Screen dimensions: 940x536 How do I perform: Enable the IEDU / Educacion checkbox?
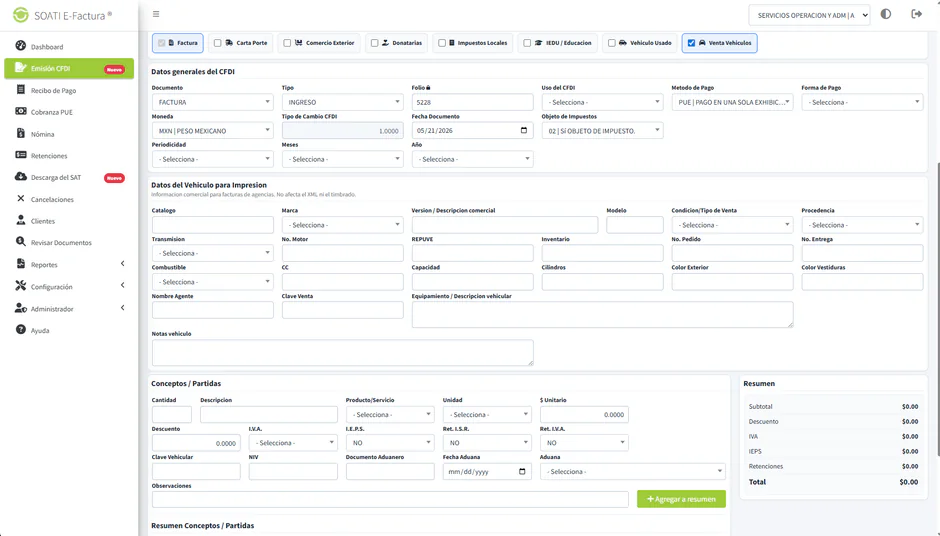click(527, 43)
